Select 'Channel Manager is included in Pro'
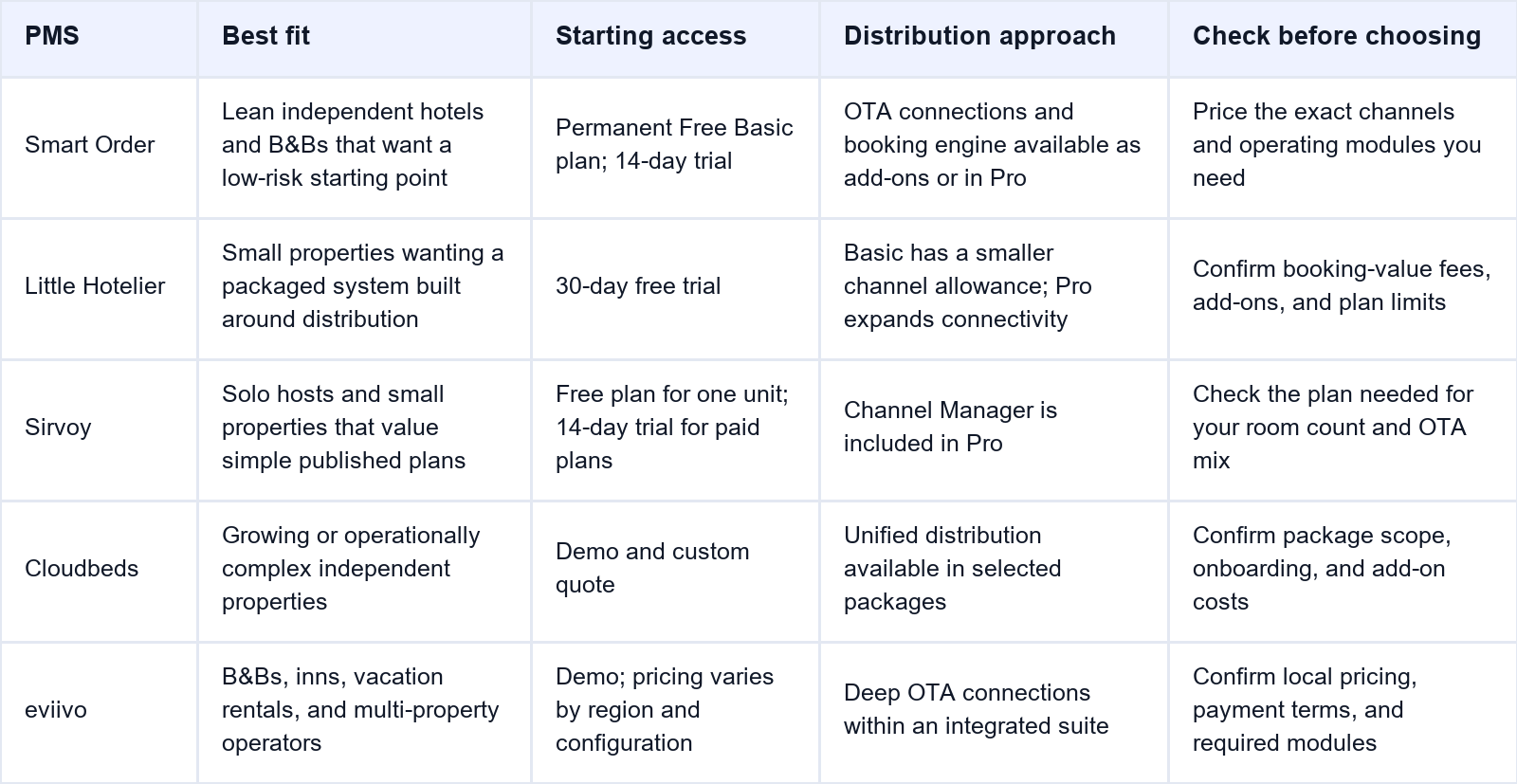Screen dimensions: 1517x784 (994, 430)
